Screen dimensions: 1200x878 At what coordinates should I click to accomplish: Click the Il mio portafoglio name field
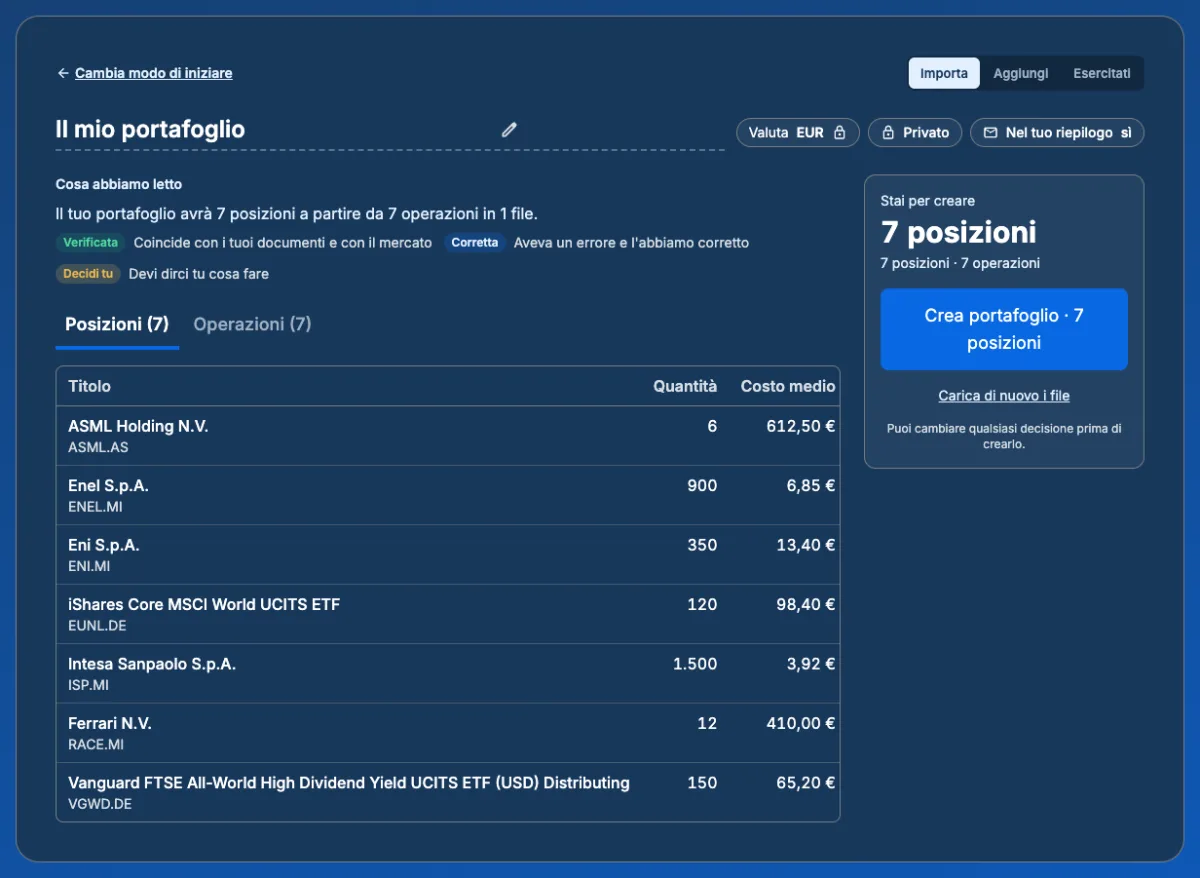point(390,129)
